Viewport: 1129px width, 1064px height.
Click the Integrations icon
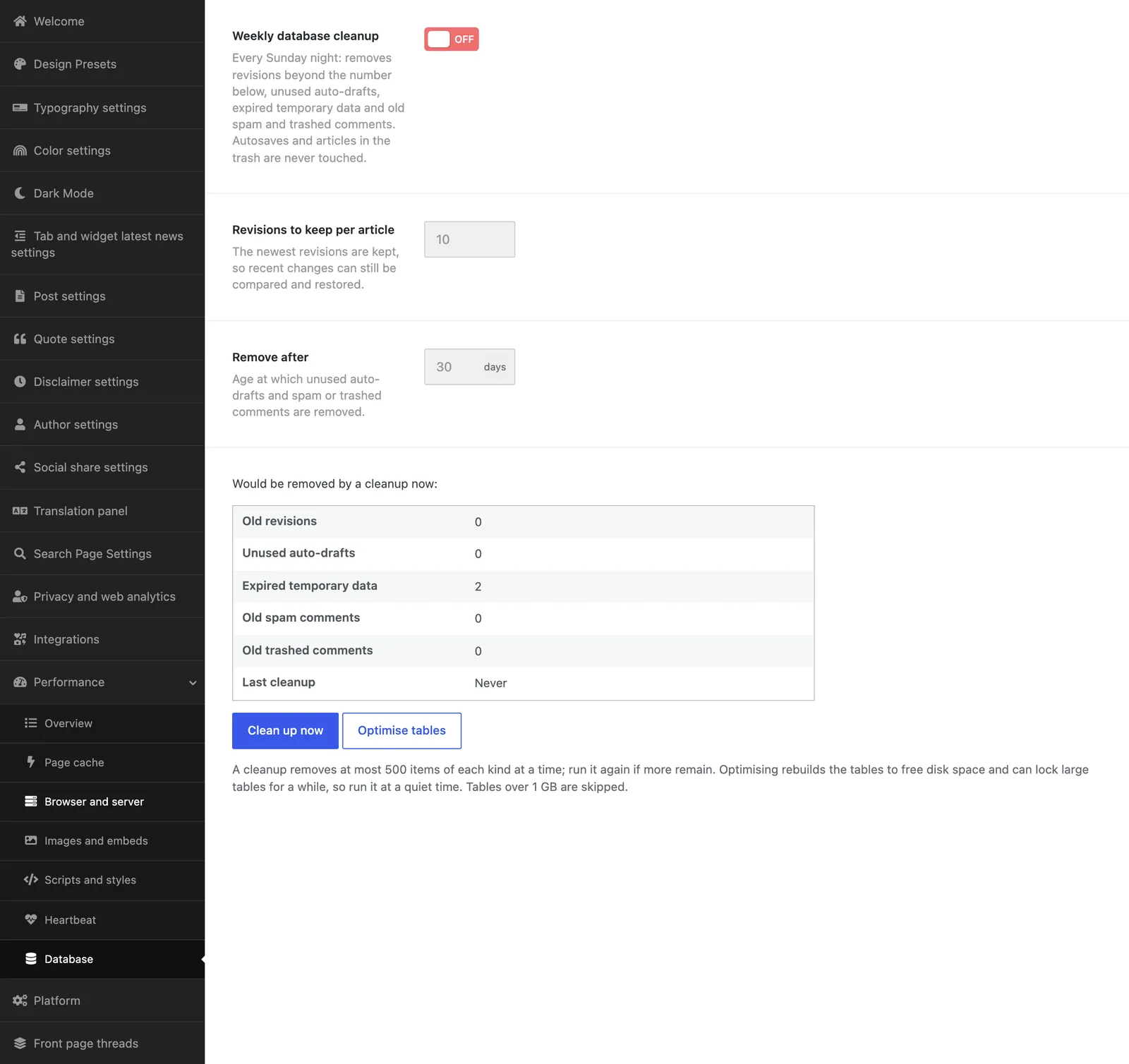pyautogui.click(x=20, y=640)
